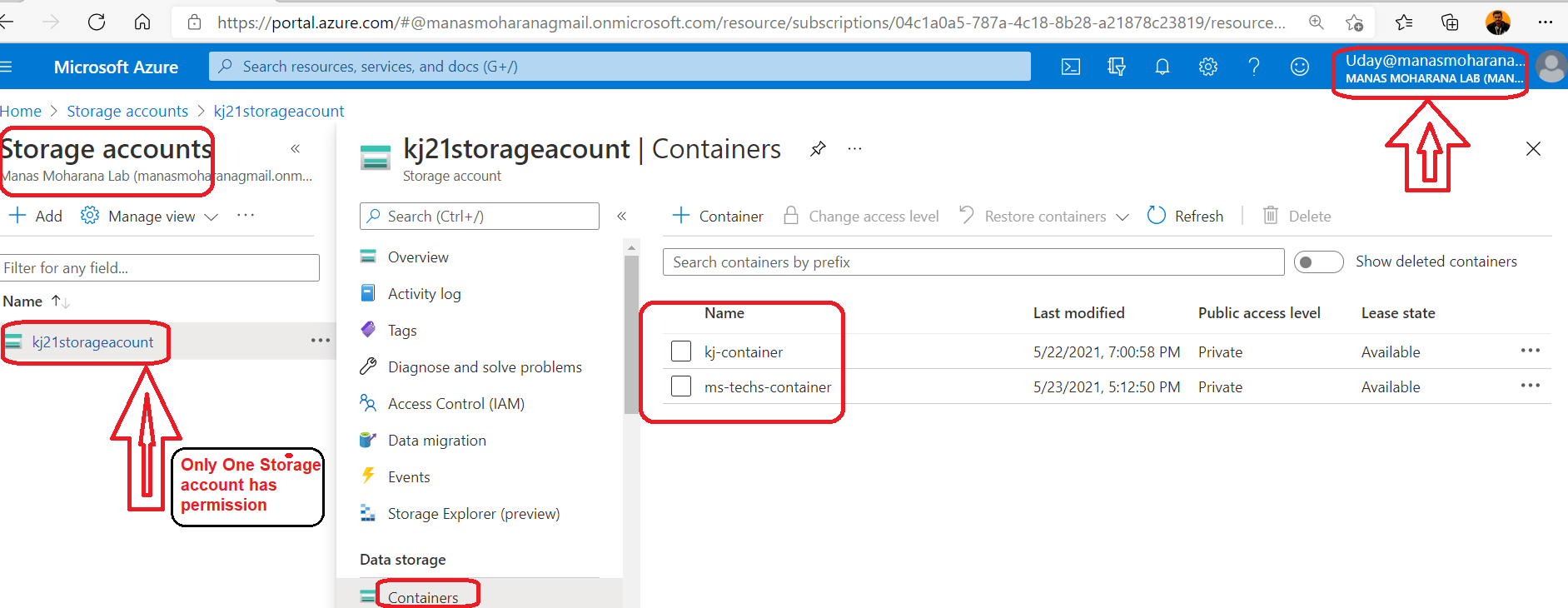Viewport: 1568px width, 608px height.
Task: Open Activity log in resource menu
Action: (x=424, y=294)
